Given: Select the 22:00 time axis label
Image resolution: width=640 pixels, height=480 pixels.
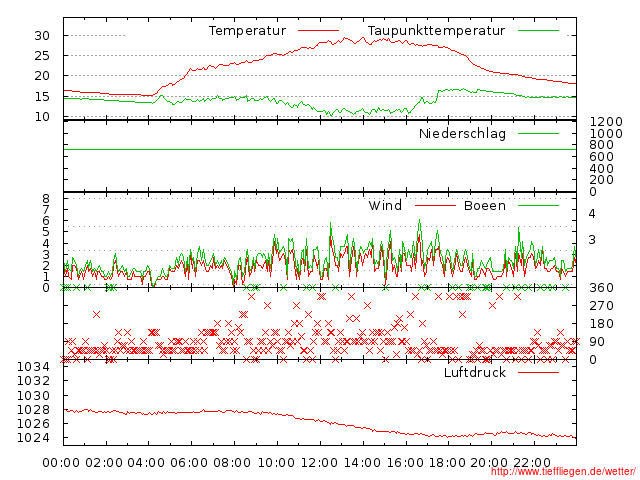Looking at the screenshot, I should [533, 462].
